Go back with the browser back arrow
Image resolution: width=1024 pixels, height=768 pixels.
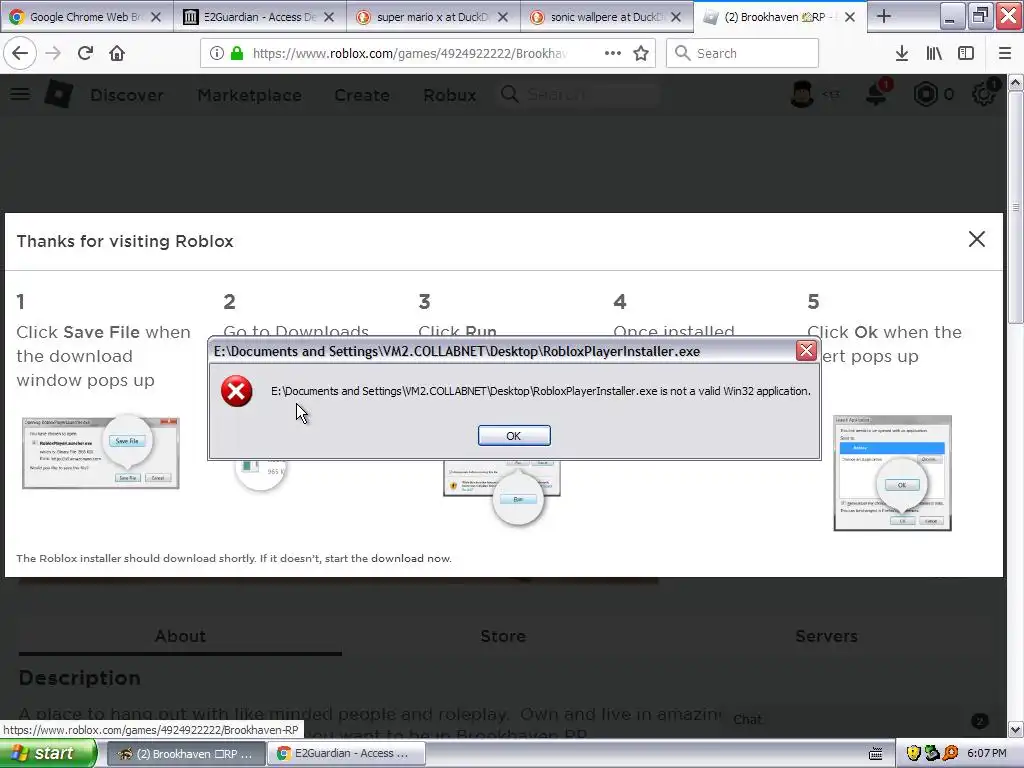pyautogui.click(x=20, y=53)
